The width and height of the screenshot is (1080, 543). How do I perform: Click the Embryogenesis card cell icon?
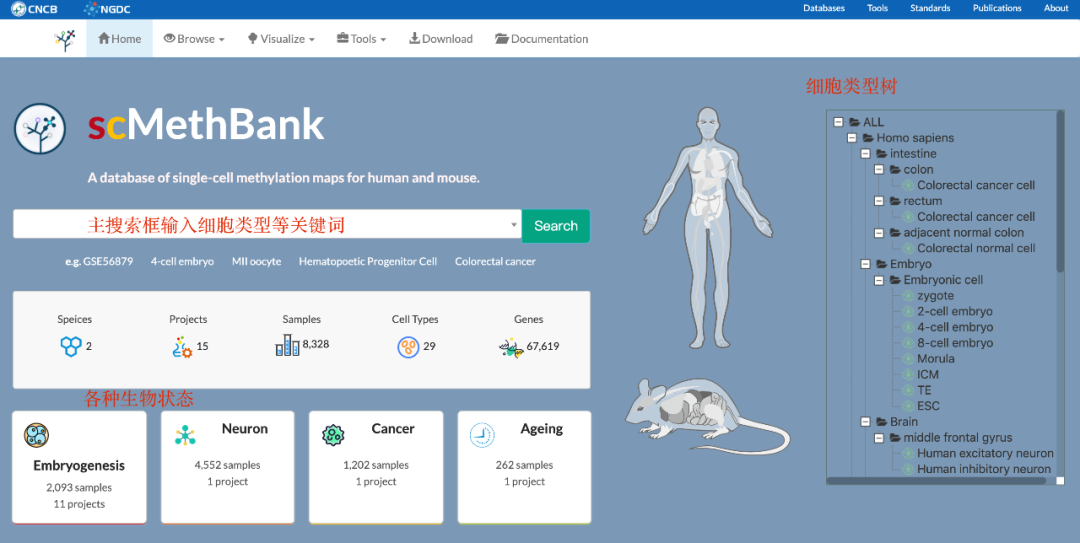[x=36, y=435]
